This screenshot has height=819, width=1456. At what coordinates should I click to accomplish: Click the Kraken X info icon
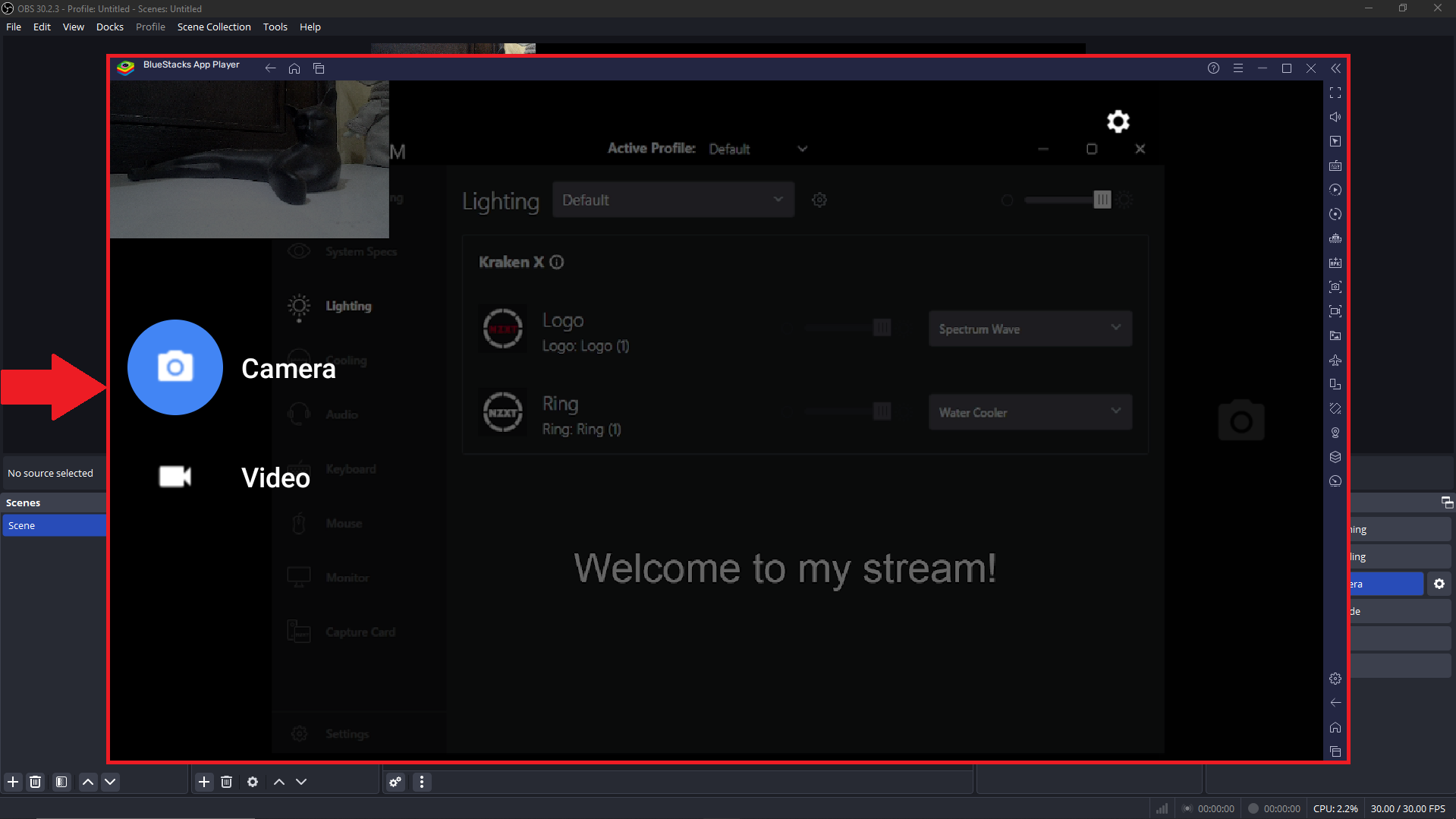[557, 262]
